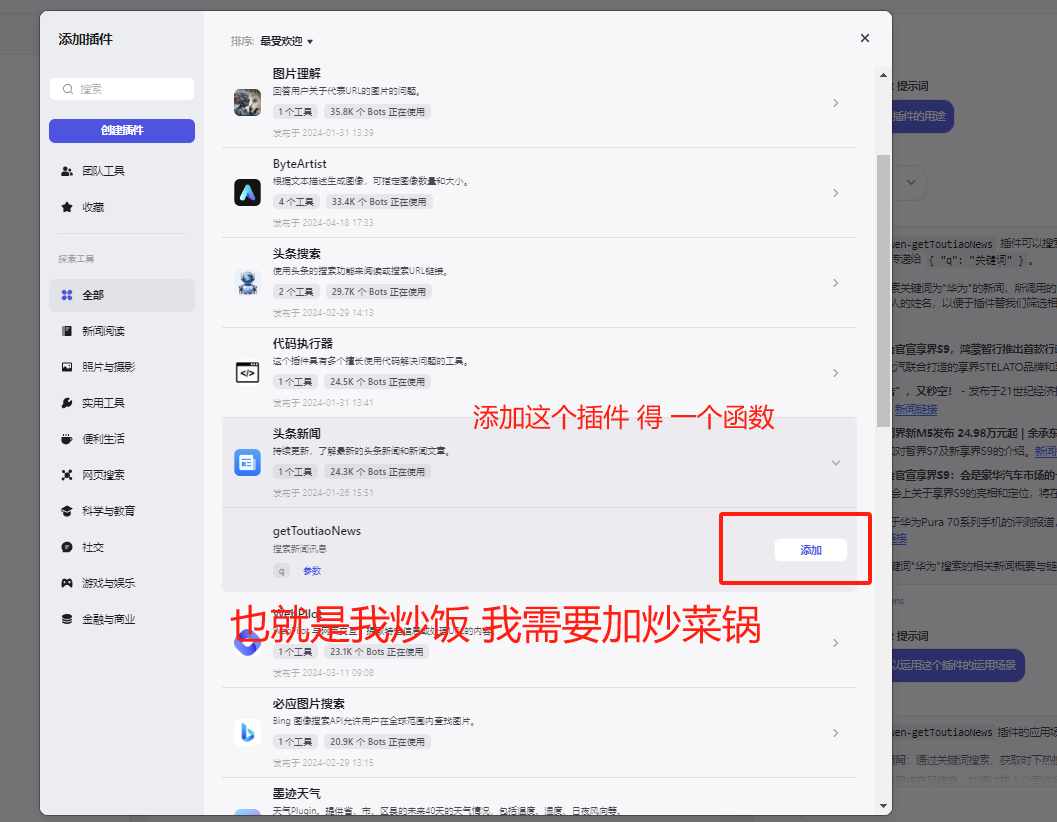Click the 头条搜索 robot plugin icon

[247, 283]
